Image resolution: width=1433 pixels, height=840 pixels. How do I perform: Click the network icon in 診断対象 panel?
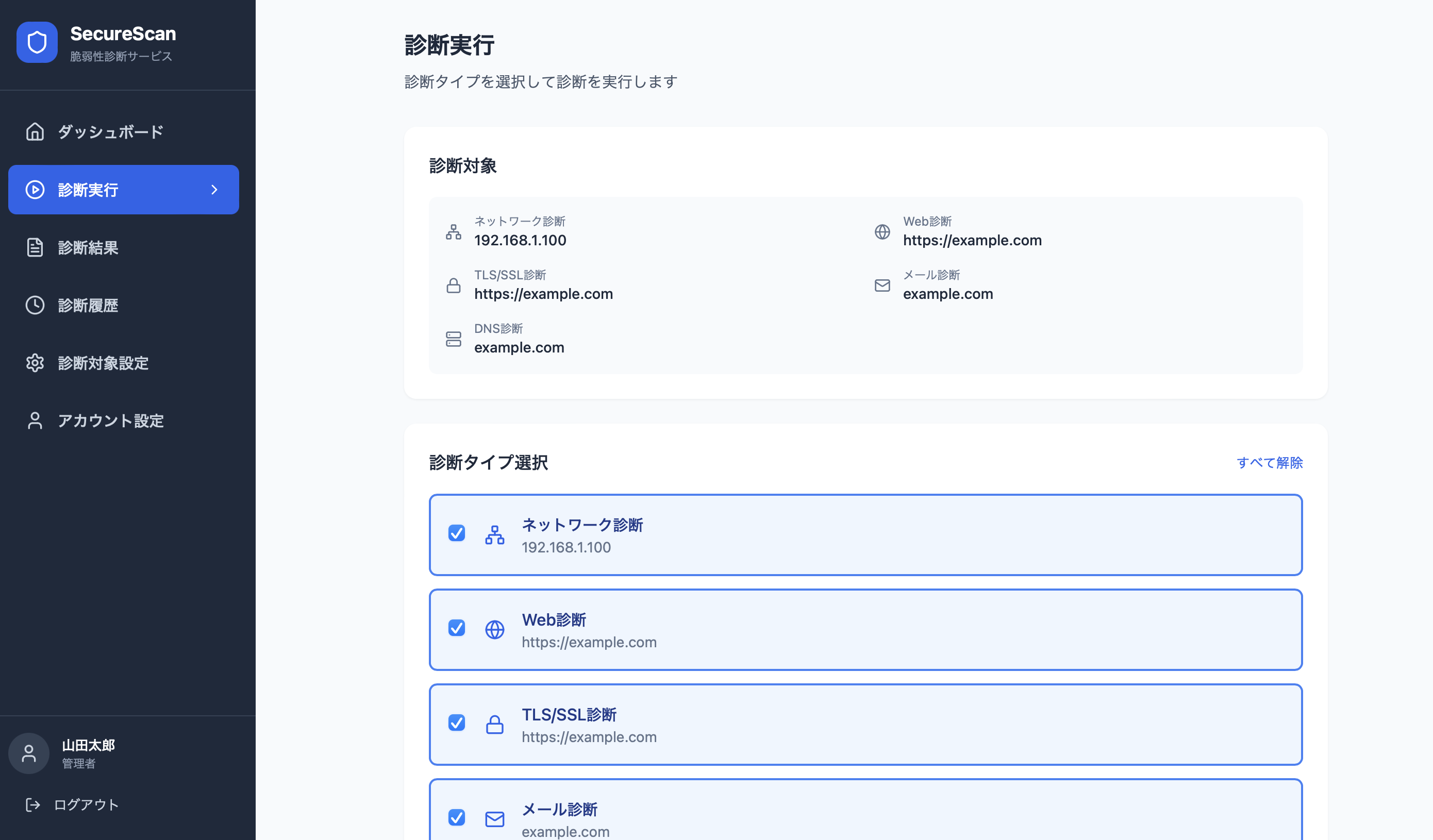[453, 232]
